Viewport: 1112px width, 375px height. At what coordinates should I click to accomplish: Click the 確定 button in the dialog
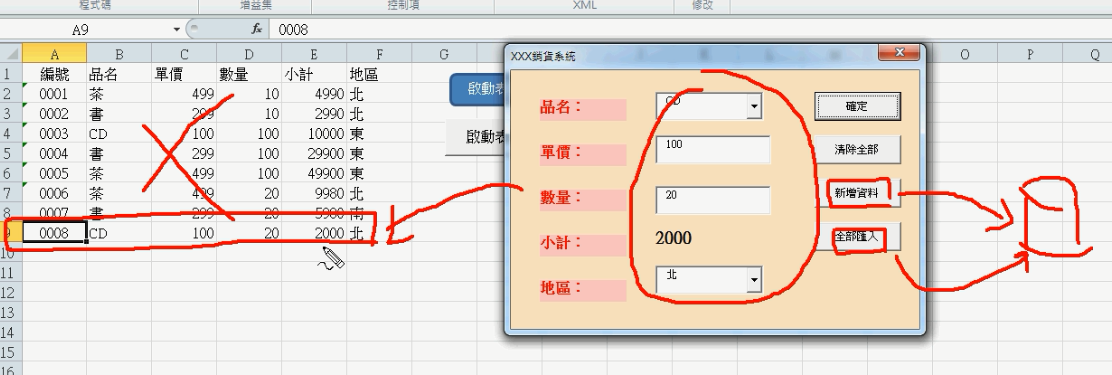coord(857,106)
